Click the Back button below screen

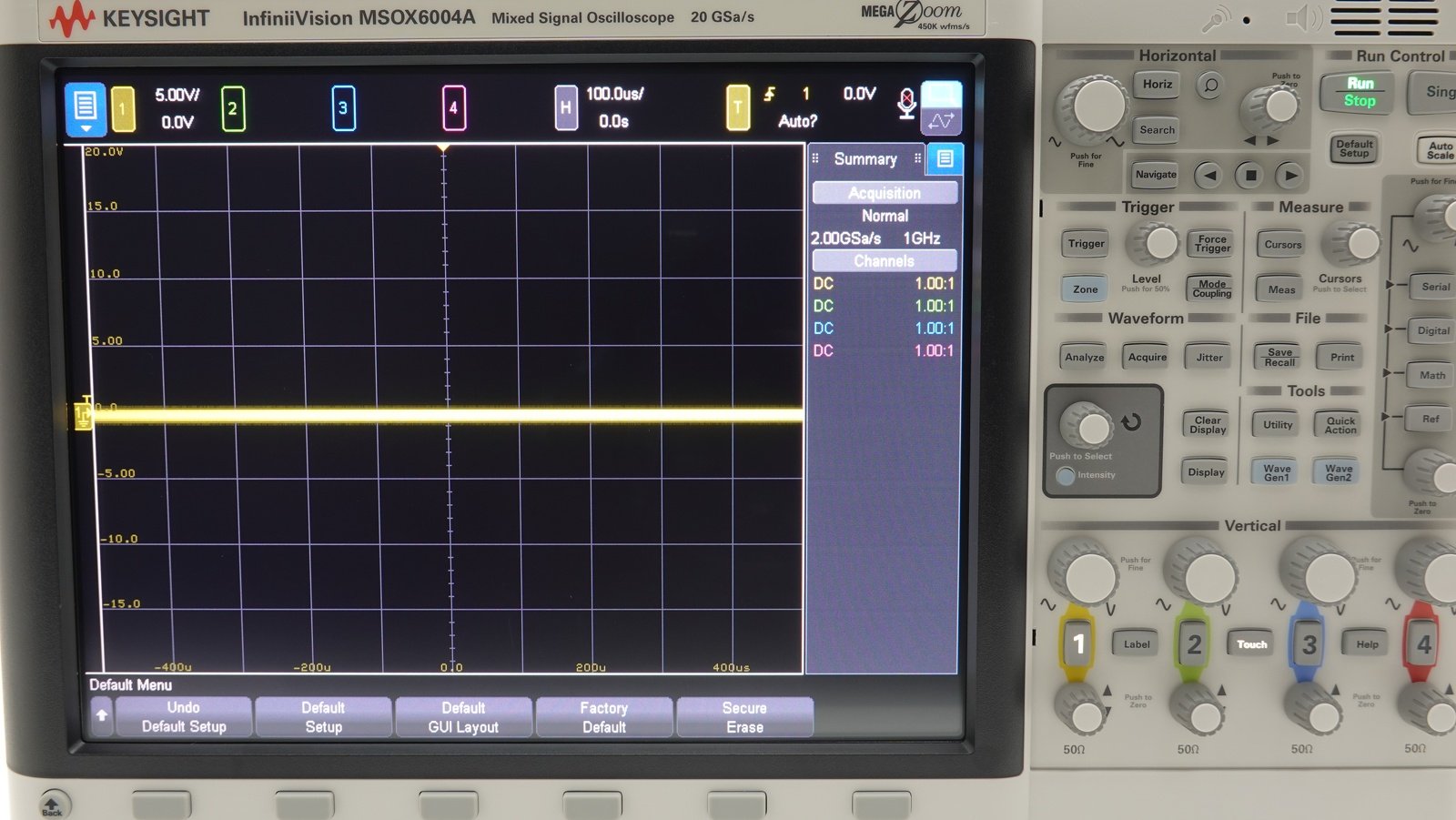coord(53,805)
